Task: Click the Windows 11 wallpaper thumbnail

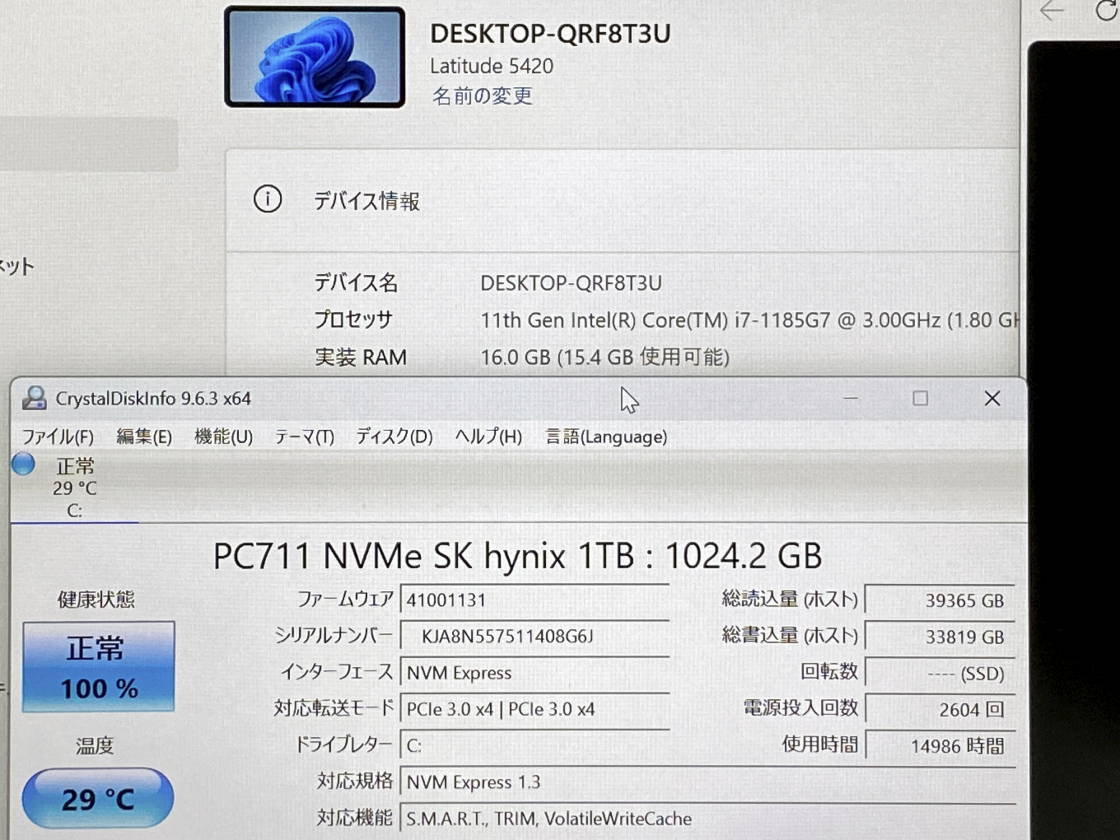Action: pyautogui.click(x=314, y=57)
